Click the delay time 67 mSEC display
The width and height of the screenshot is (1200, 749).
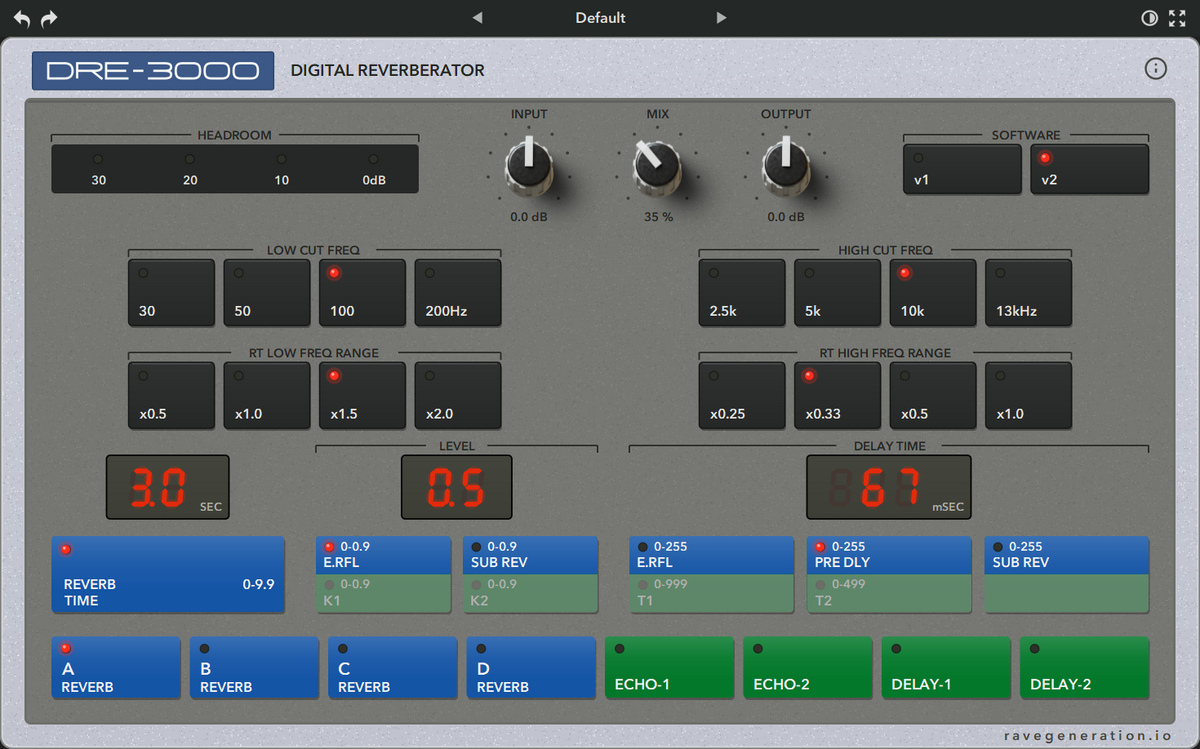(889, 487)
